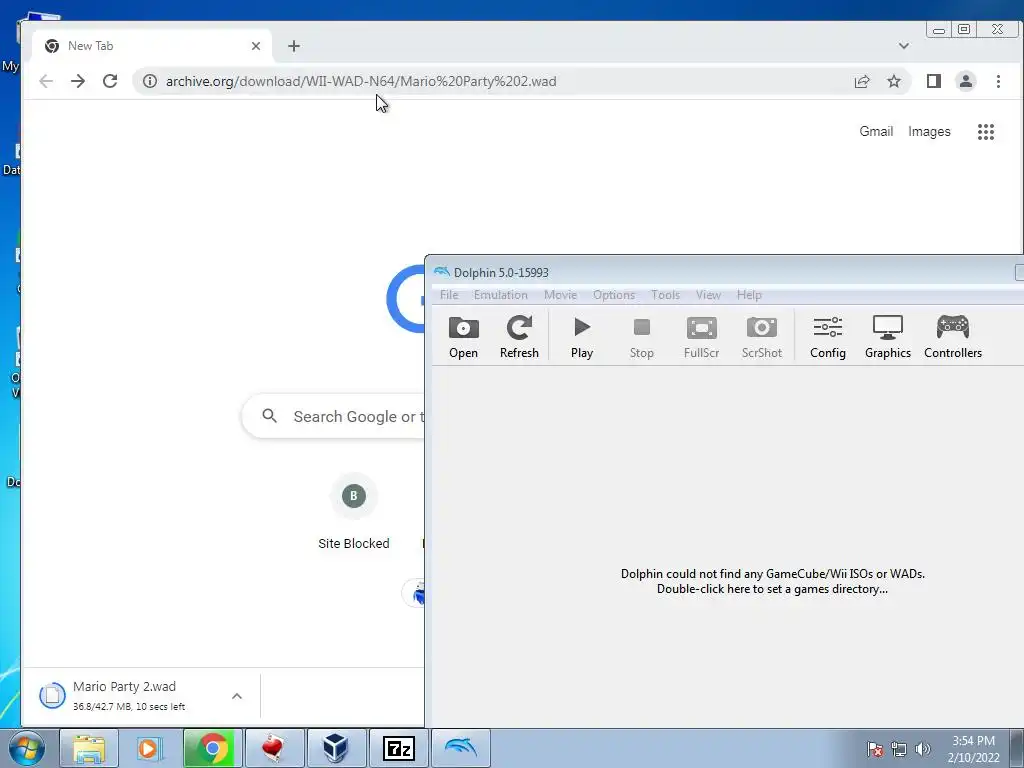Refresh the Dolphin game list
The image size is (1024, 768).
point(519,337)
